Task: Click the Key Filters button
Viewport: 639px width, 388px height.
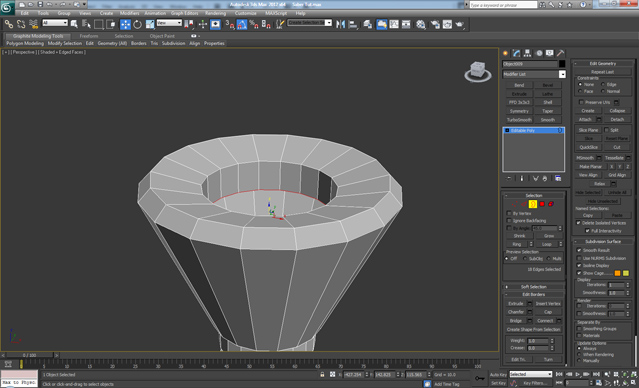Action: click(535, 383)
